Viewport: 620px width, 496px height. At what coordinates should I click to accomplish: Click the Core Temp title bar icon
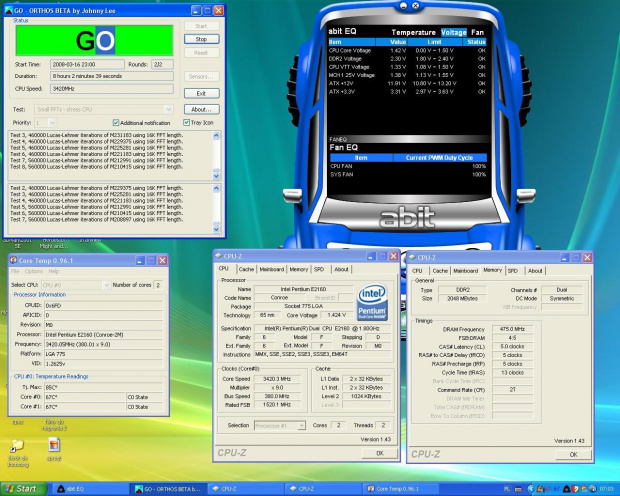13,260
